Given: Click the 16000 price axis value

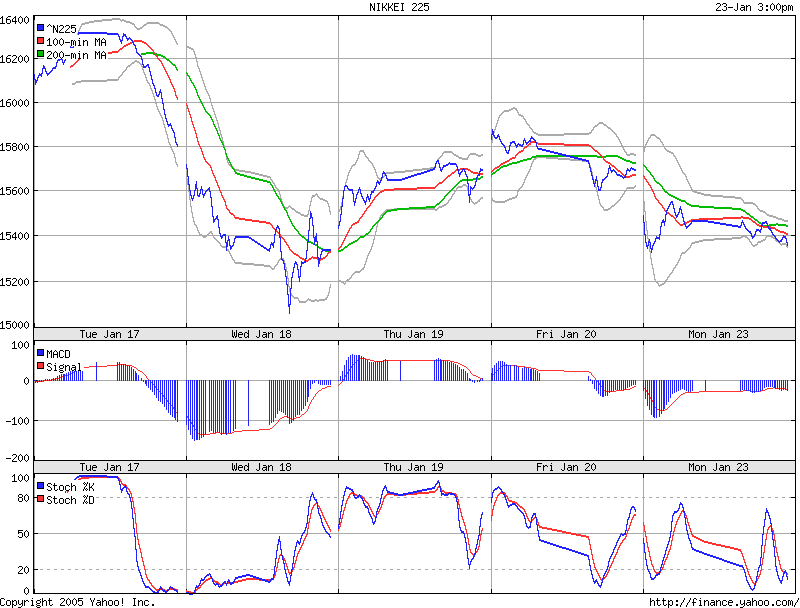Looking at the screenshot, I should (x=15, y=103).
